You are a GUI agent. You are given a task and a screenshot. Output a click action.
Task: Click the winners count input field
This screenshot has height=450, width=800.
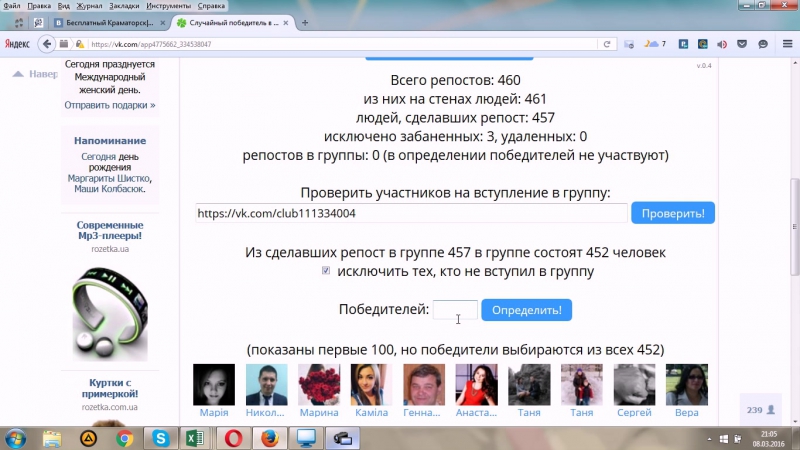click(455, 310)
